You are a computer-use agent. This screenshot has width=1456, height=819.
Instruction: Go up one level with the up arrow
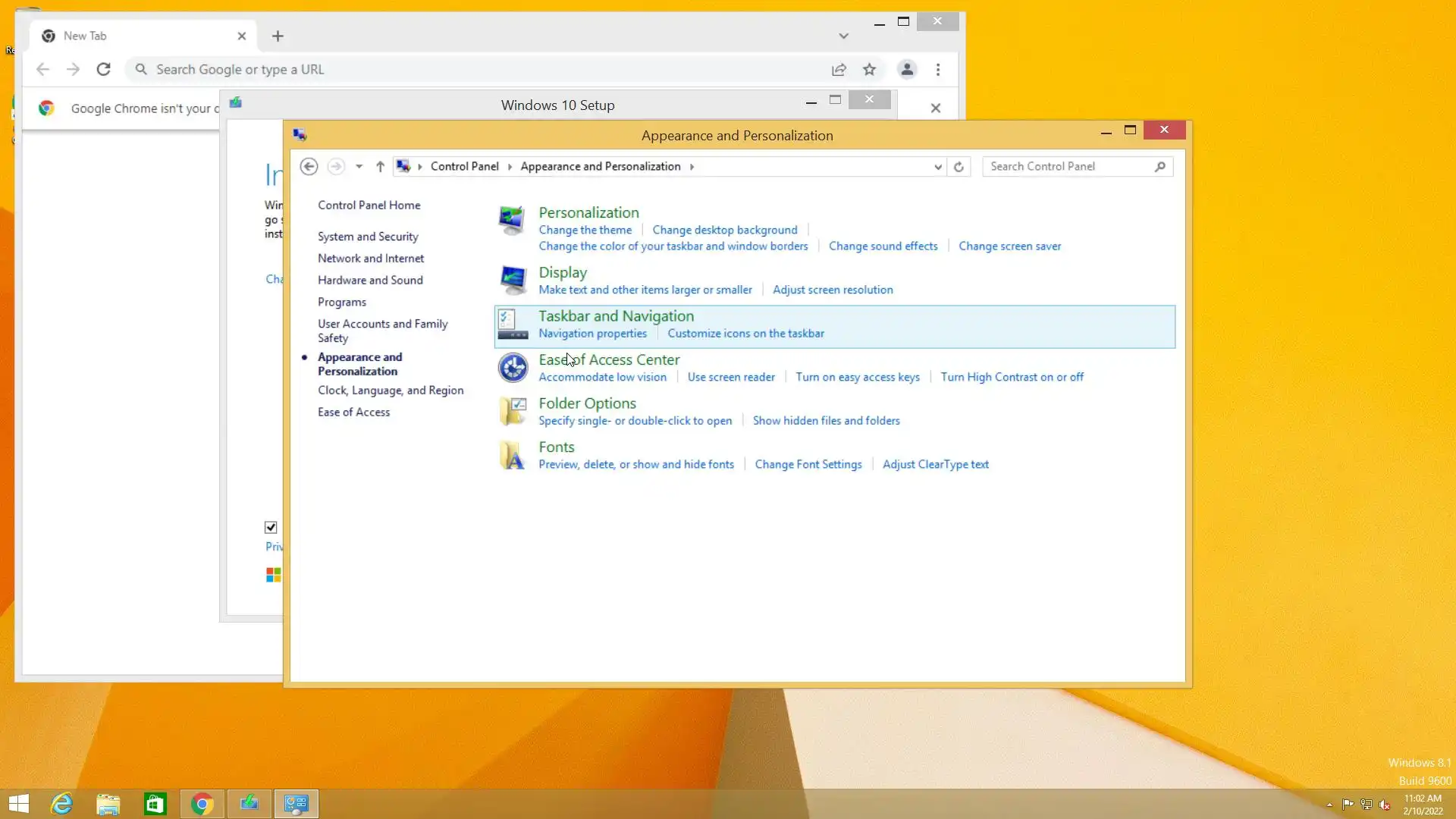(x=380, y=167)
